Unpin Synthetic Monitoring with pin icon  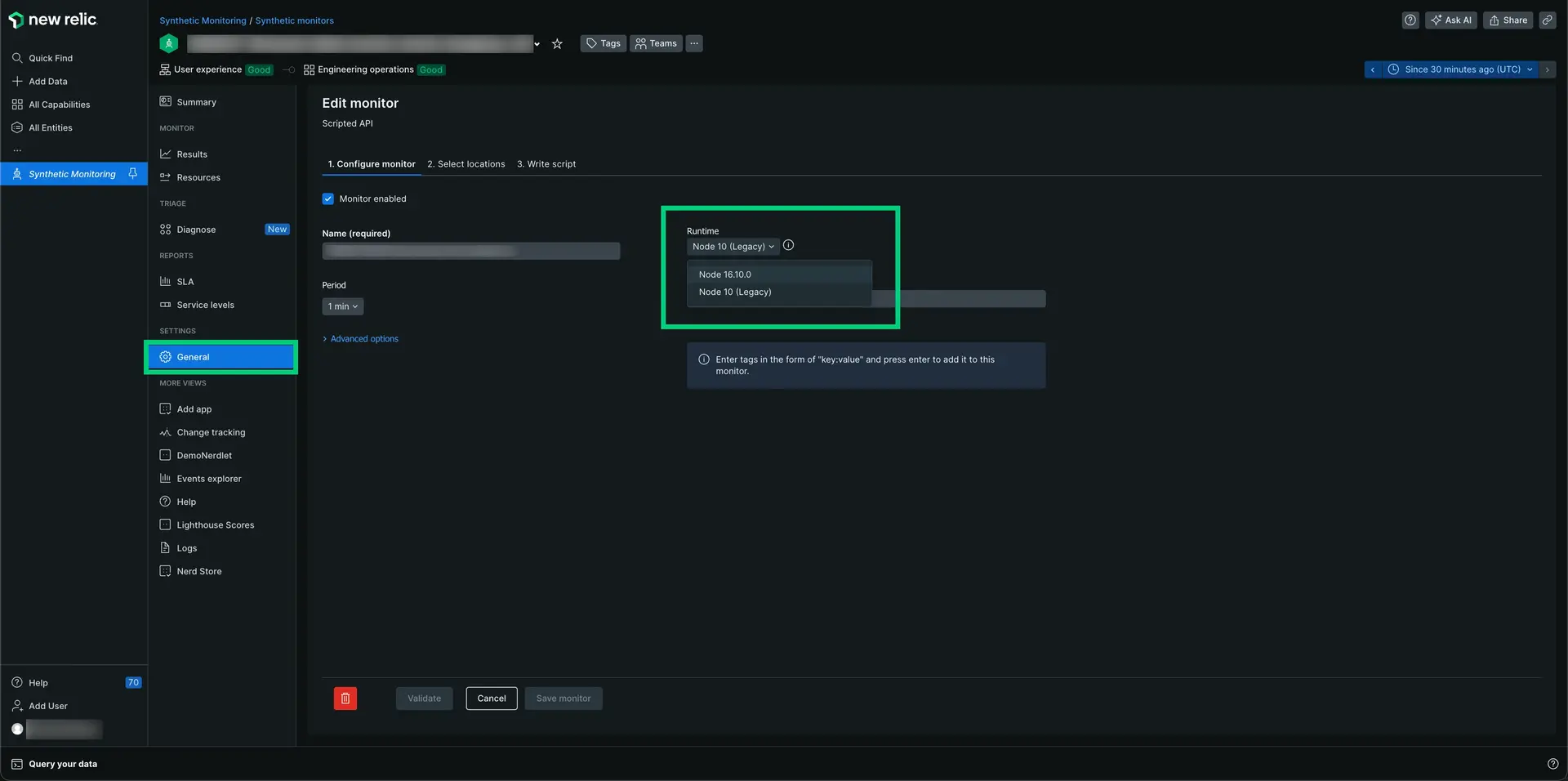click(x=133, y=174)
